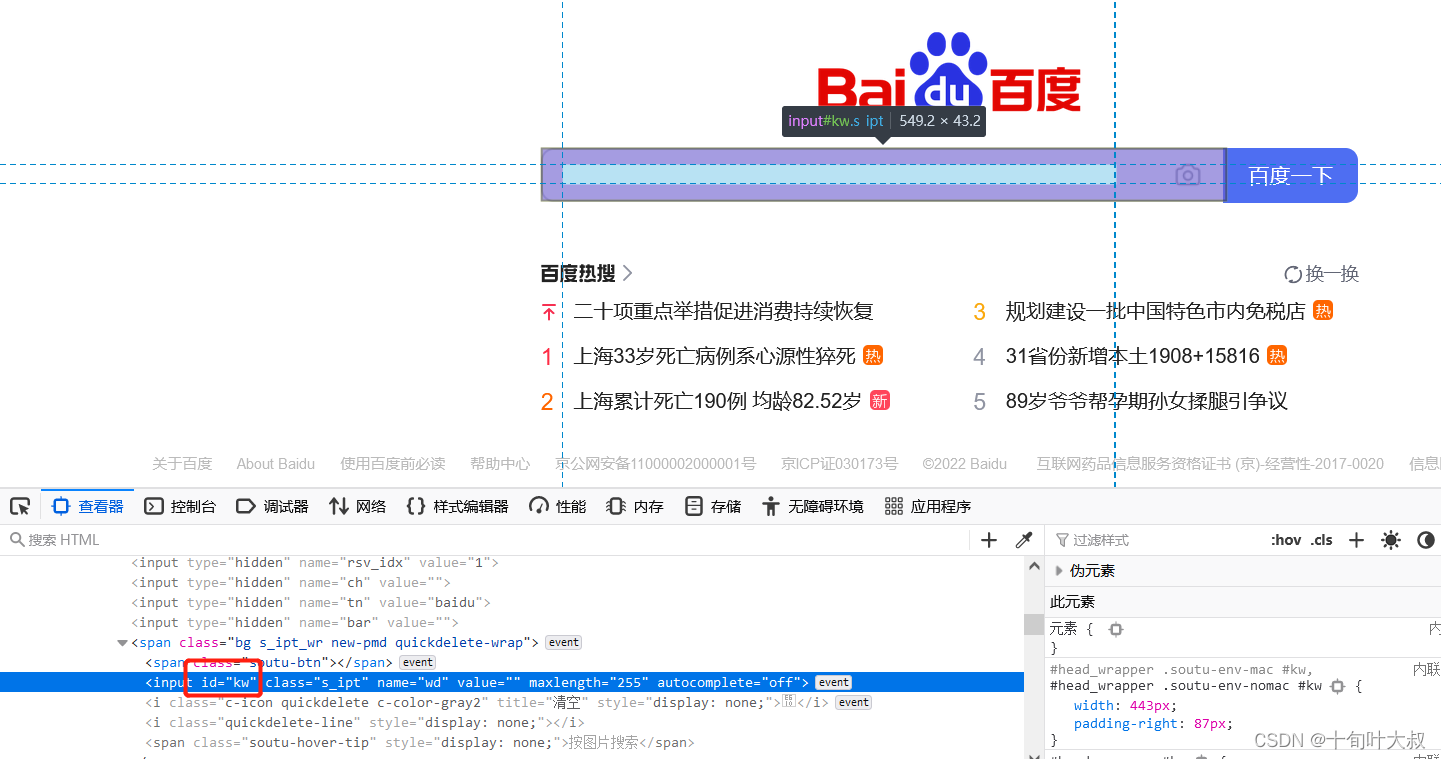Open the 关于百度 footer link

coord(182,463)
